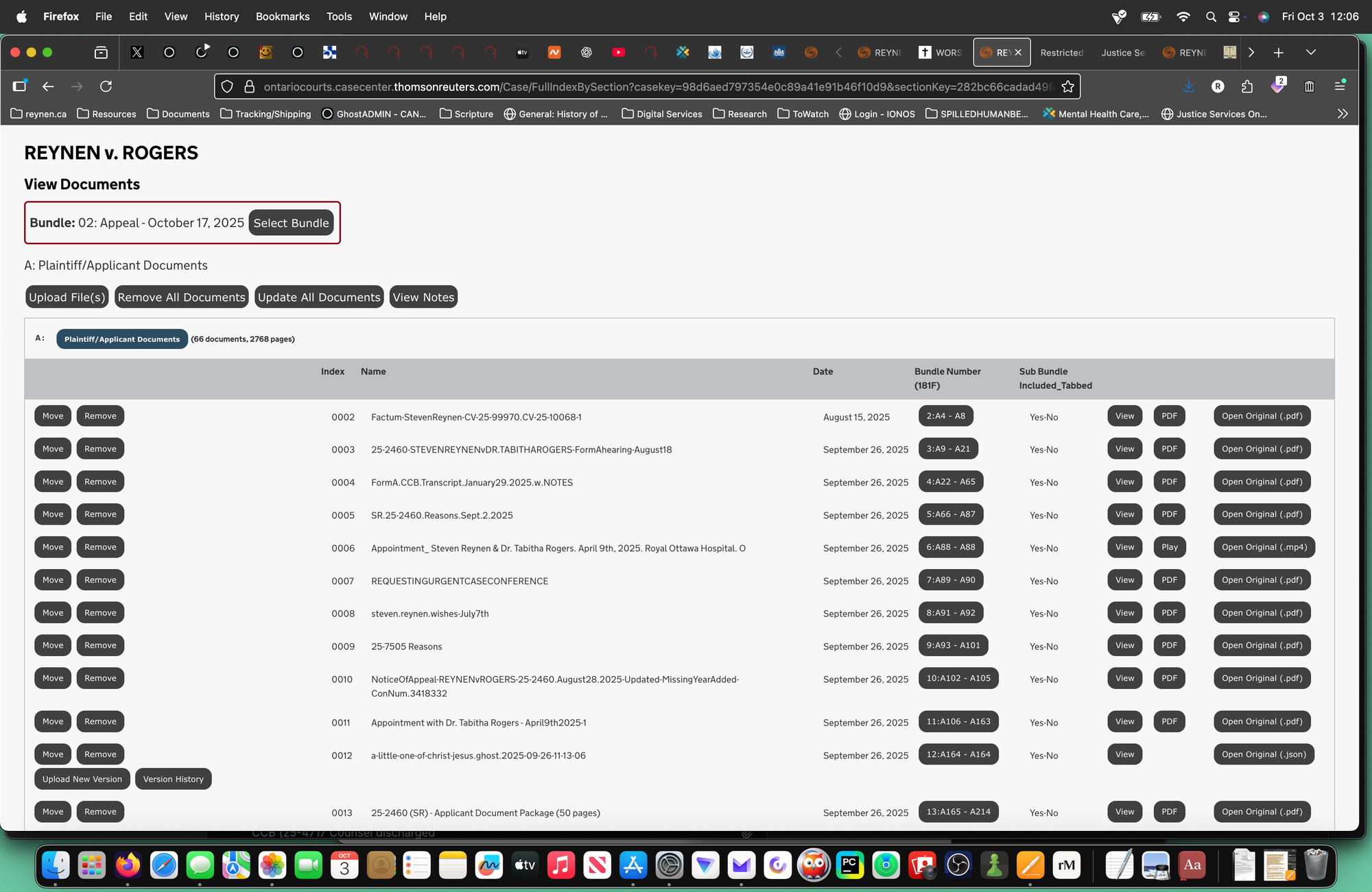
Task: Open the extensions puzzle icon
Action: click(1247, 86)
